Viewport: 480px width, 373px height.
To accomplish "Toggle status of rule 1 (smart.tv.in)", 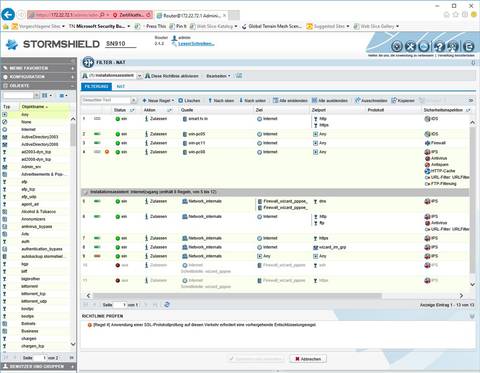I will pyautogui.click(x=118, y=119).
